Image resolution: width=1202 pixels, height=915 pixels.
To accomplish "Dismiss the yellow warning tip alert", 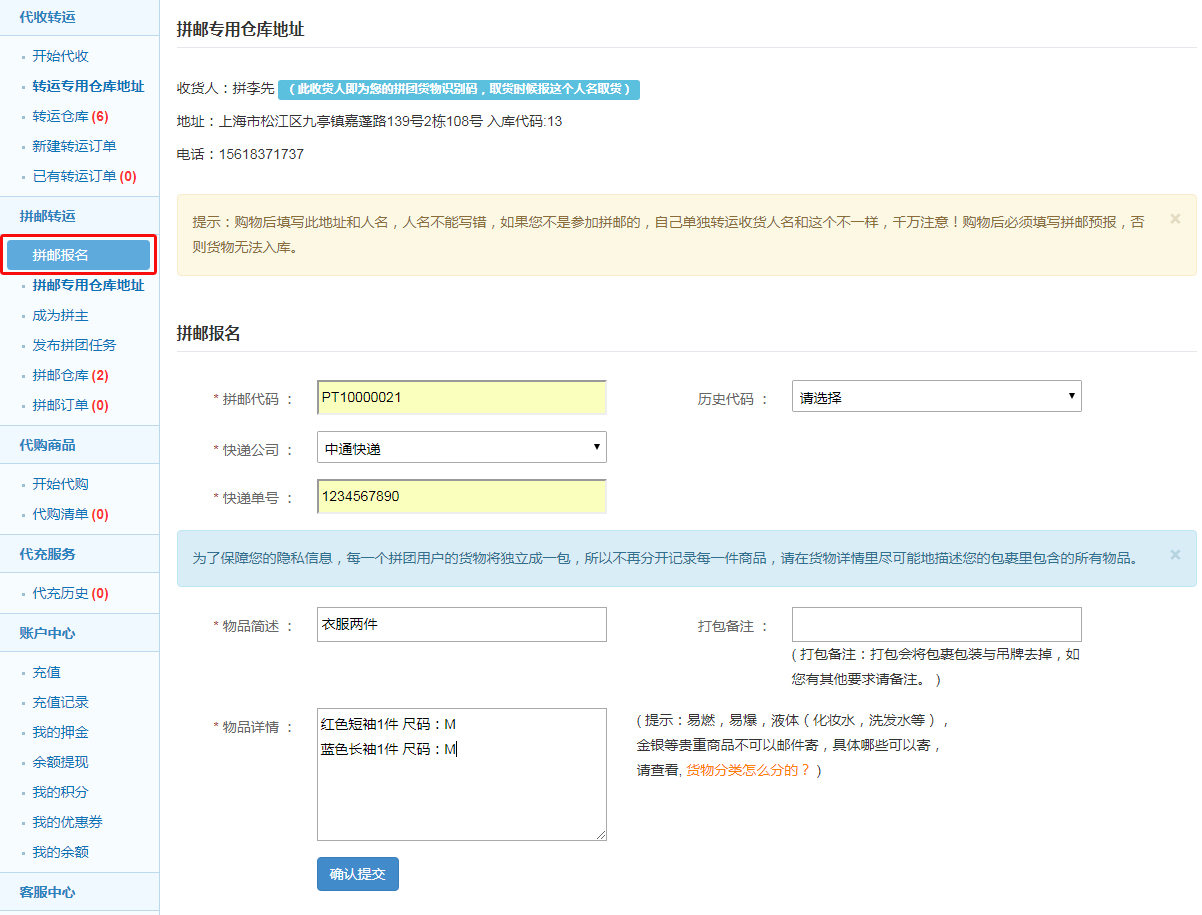I will tap(1175, 218).
